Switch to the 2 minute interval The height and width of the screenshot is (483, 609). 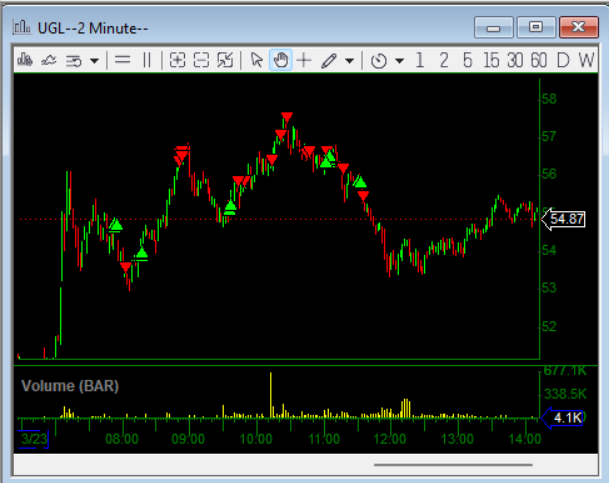(x=444, y=60)
